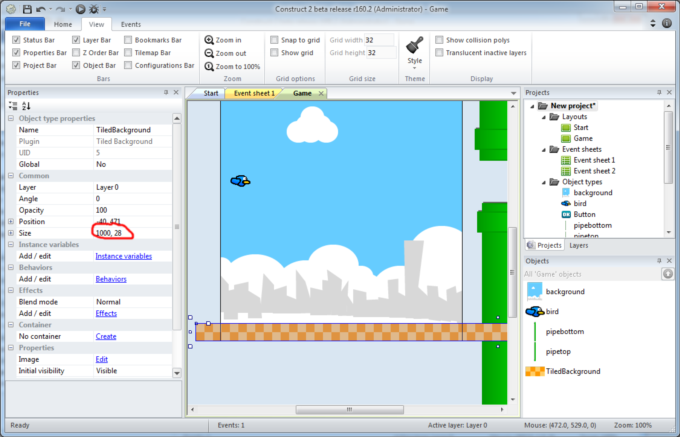The height and width of the screenshot is (437, 680).
Task: Click the Zoom in magnifier icon
Action: 209,40
